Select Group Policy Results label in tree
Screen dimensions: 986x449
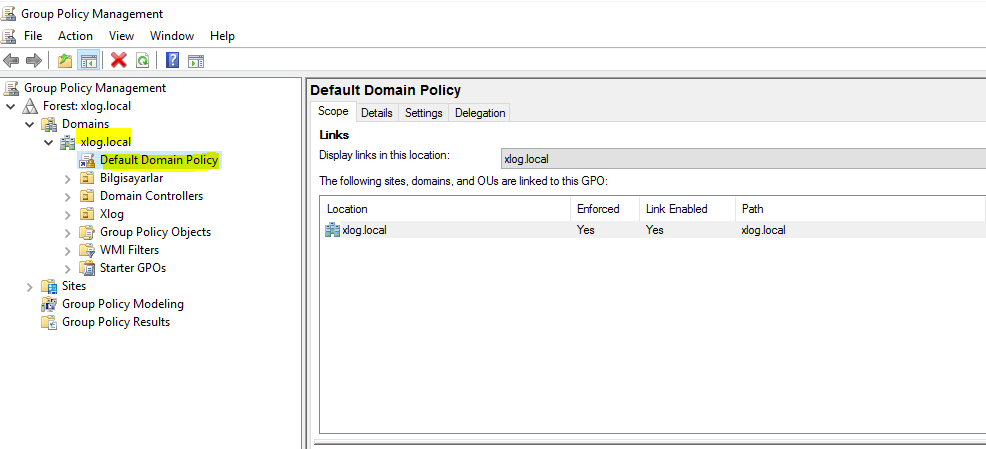tap(116, 322)
